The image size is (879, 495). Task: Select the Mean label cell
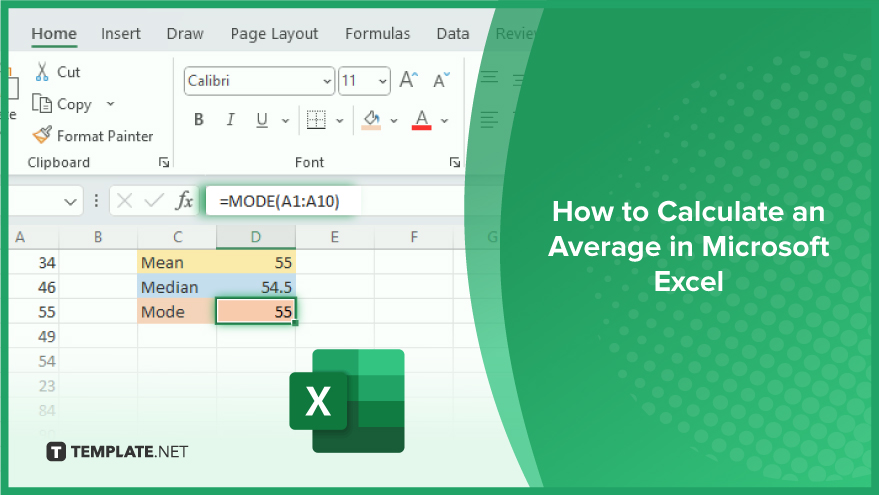pyautogui.click(x=177, y=262)
